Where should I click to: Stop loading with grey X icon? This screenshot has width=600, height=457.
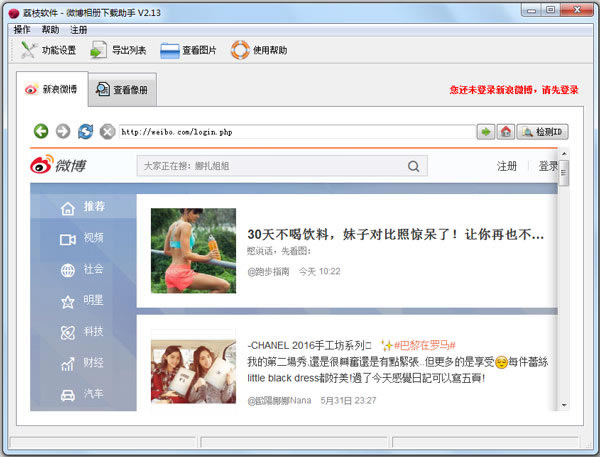(x=108, y=132)
